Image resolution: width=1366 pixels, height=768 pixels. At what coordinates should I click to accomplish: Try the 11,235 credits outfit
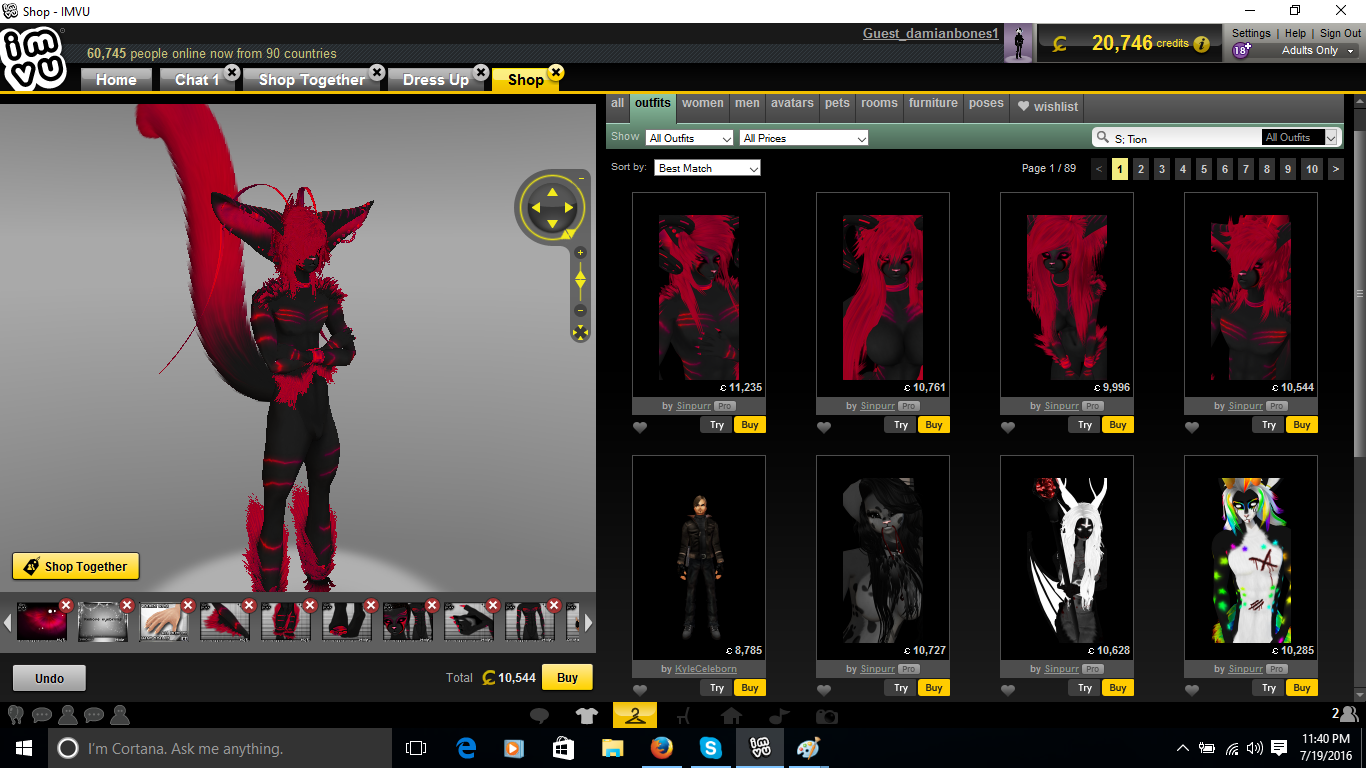coord(717,425)
